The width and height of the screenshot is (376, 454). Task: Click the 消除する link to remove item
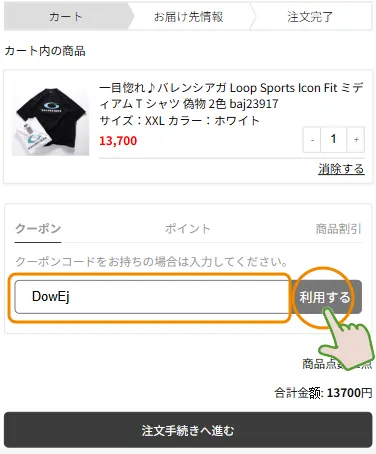tap(341, 169)
